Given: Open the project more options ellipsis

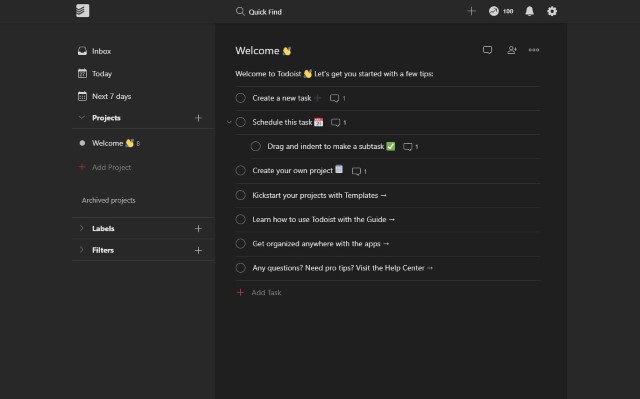Looking at the screenshot, I should coord(534,50).
